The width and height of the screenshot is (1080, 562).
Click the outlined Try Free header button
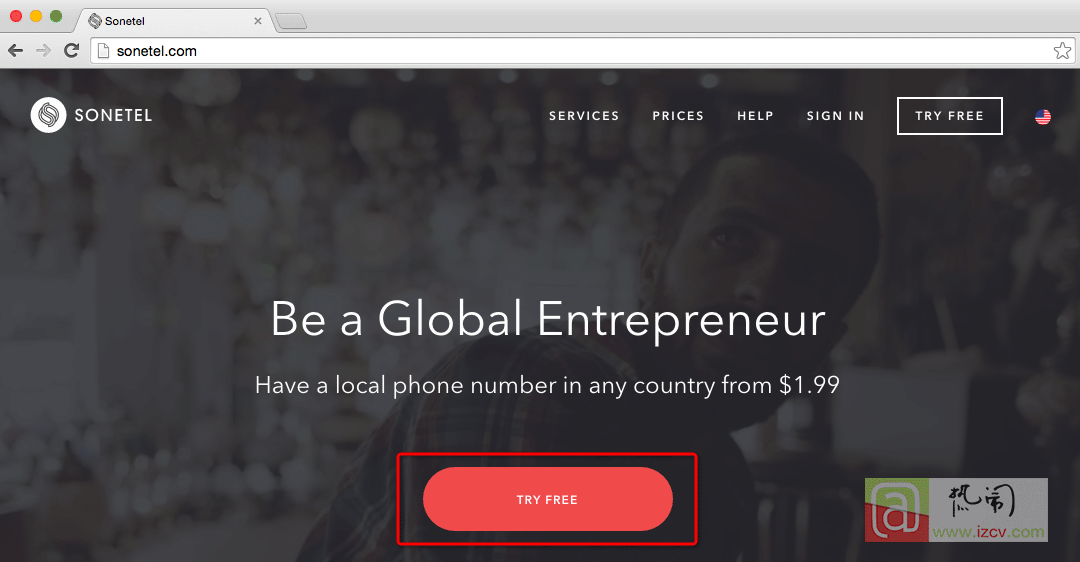949,116
